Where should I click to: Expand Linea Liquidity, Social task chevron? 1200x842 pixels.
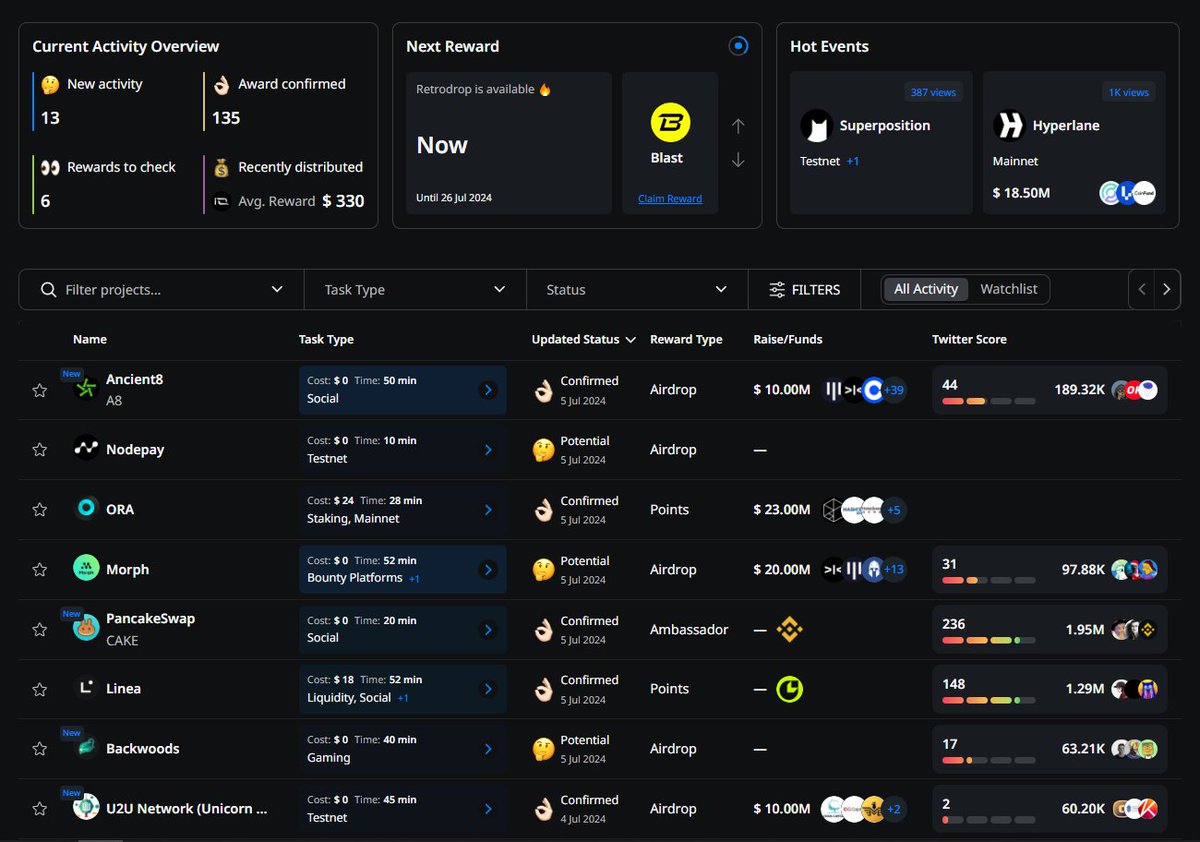(488, 689)
